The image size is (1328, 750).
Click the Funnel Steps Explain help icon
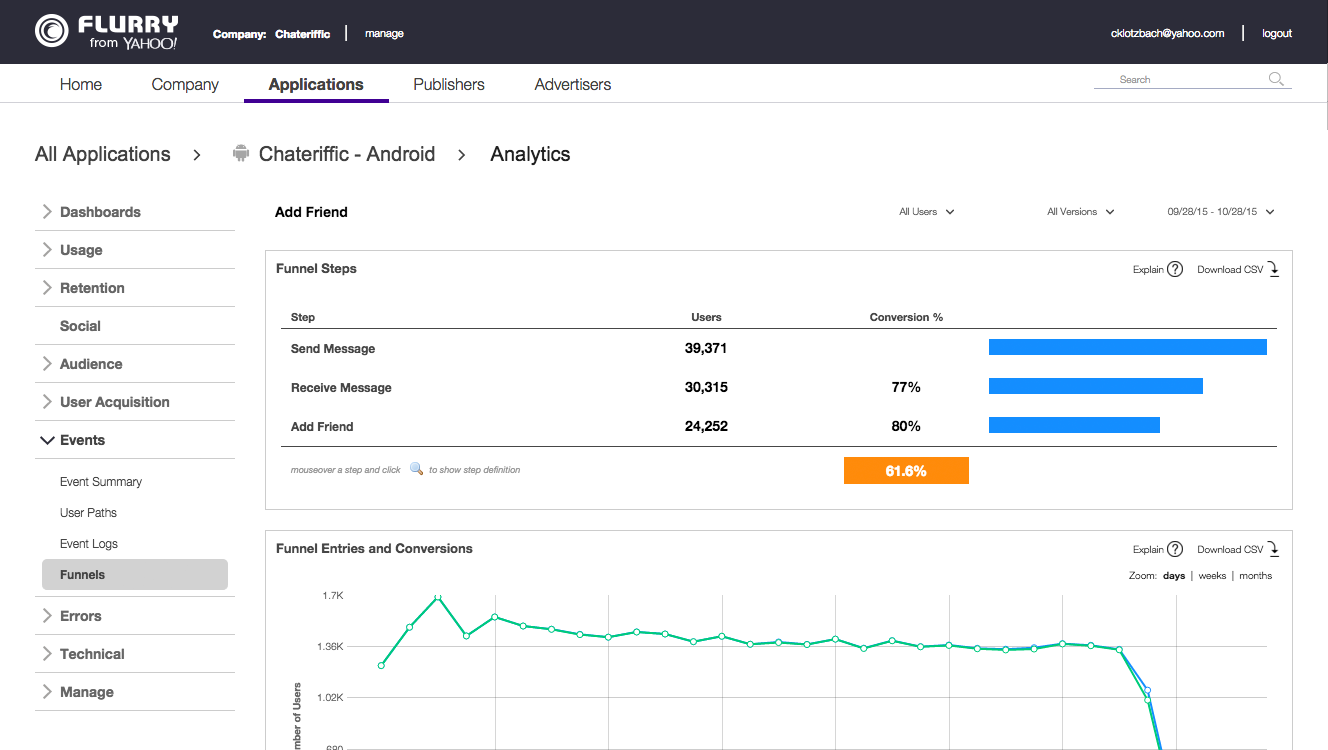click(x=1175, y=269)
